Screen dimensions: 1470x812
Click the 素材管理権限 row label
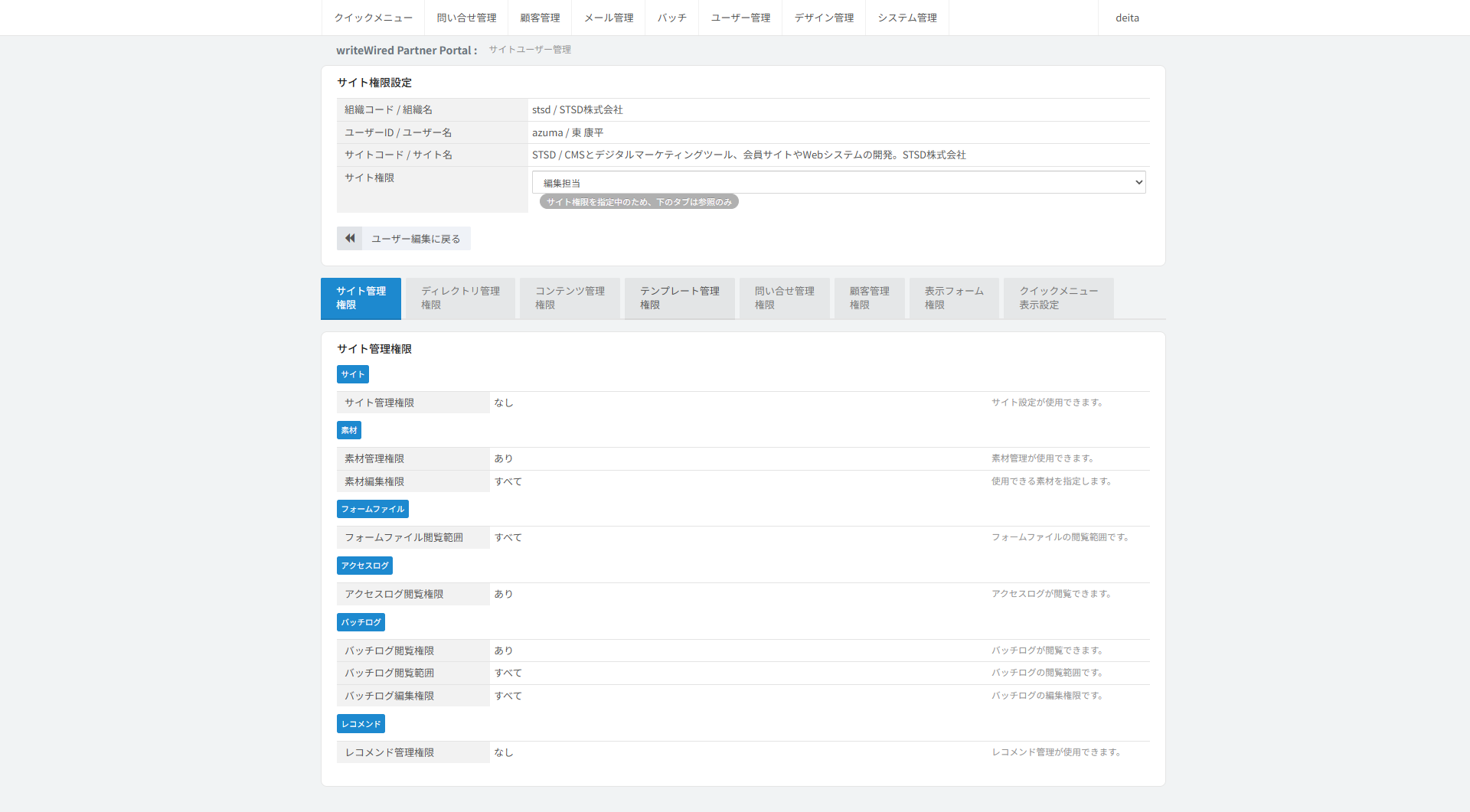pyautogui.click(x=374, y=459)
